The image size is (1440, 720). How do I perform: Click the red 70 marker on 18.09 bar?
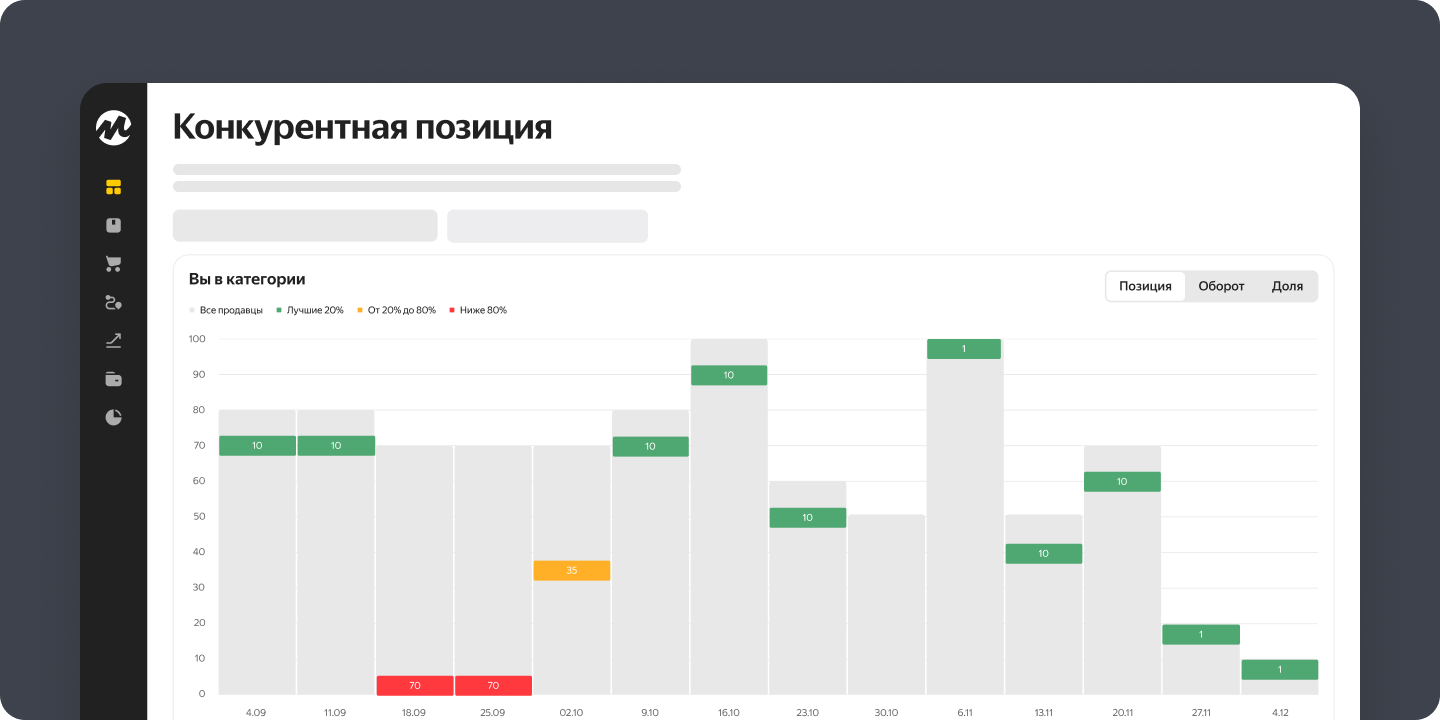point(414,686)
